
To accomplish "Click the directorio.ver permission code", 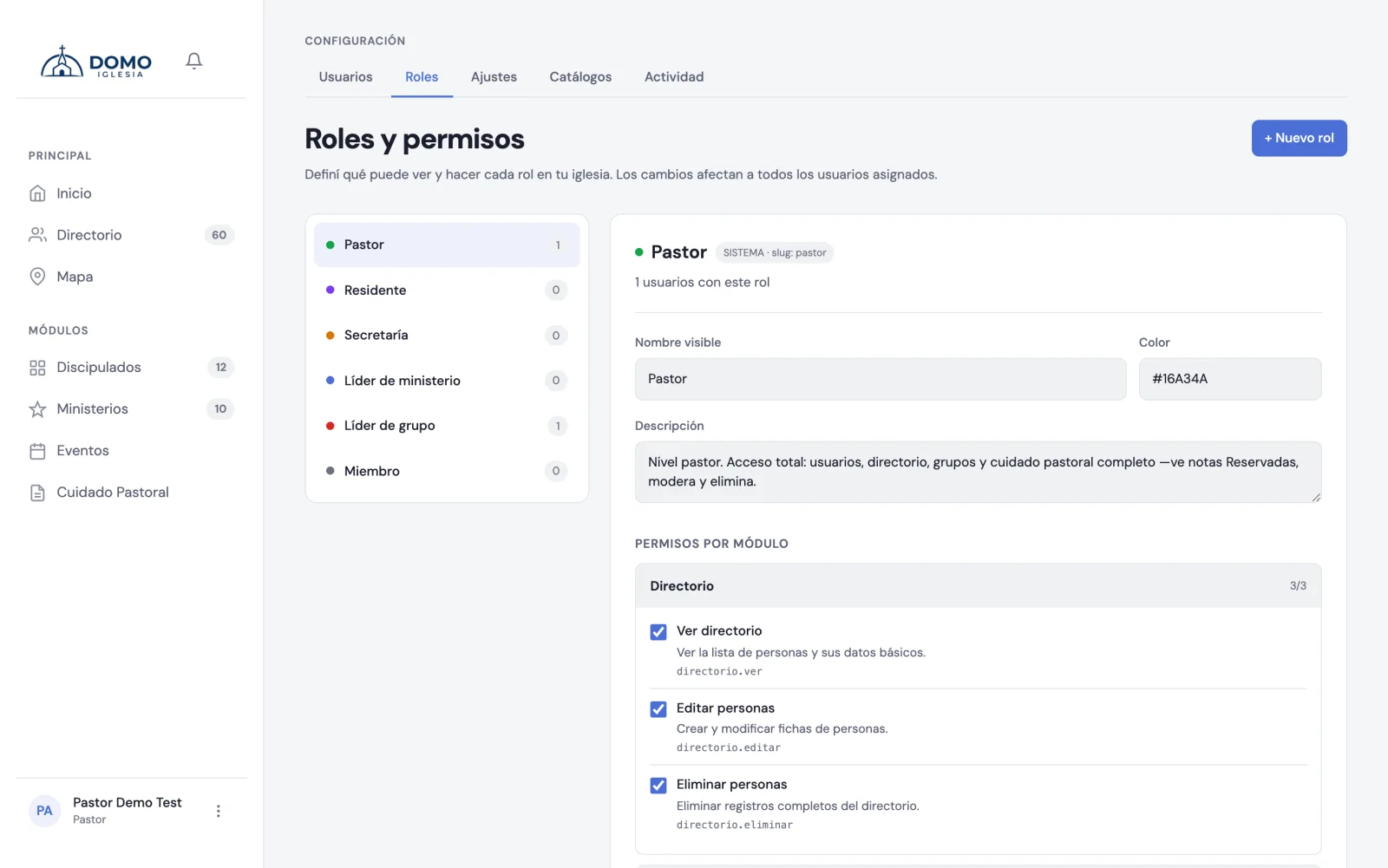I will [719, 671].
